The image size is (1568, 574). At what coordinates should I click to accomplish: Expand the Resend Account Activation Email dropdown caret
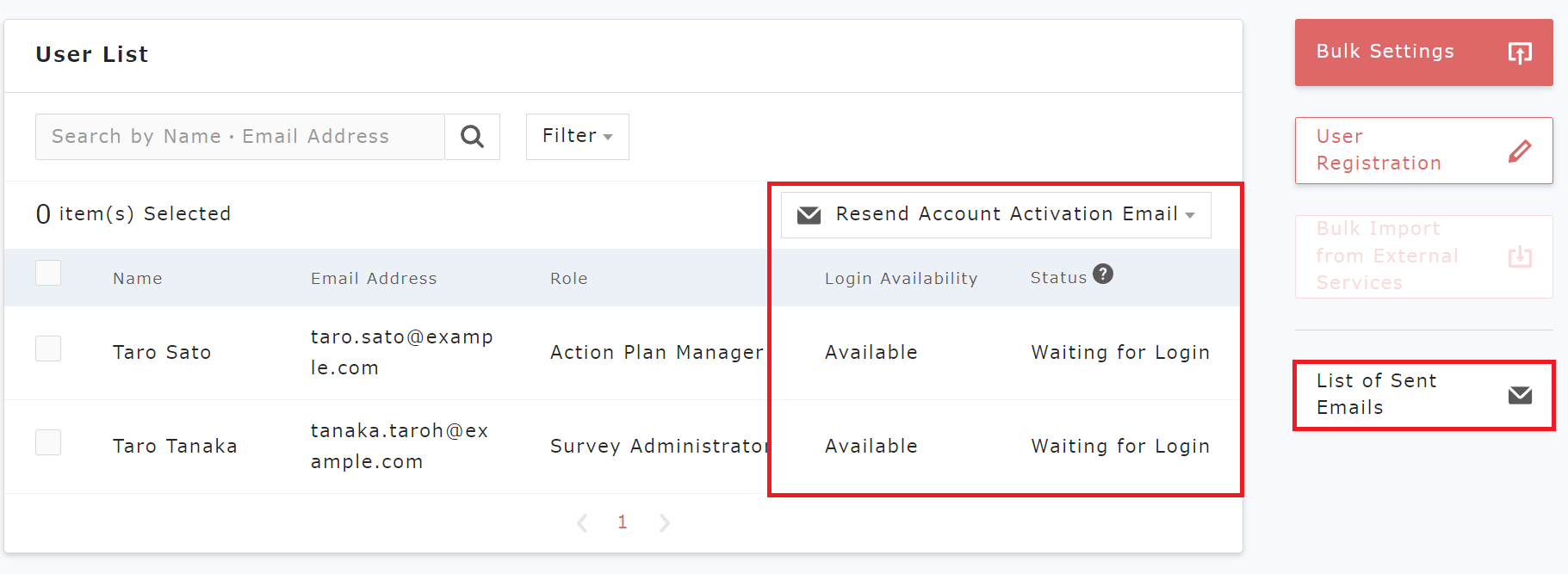pyautogui.click(x=1190, y=215)
